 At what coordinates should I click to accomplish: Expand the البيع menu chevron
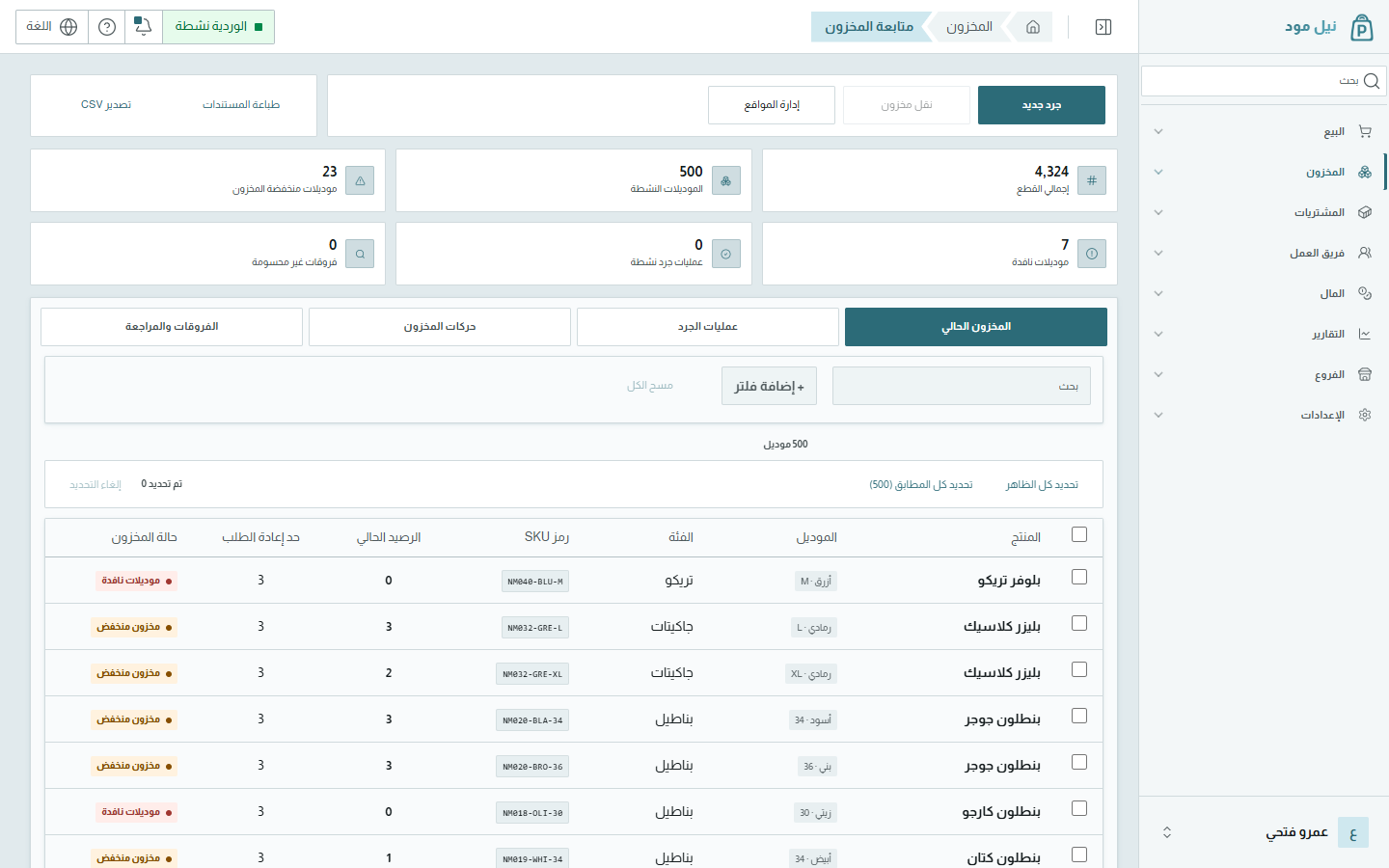[1158, 131]
